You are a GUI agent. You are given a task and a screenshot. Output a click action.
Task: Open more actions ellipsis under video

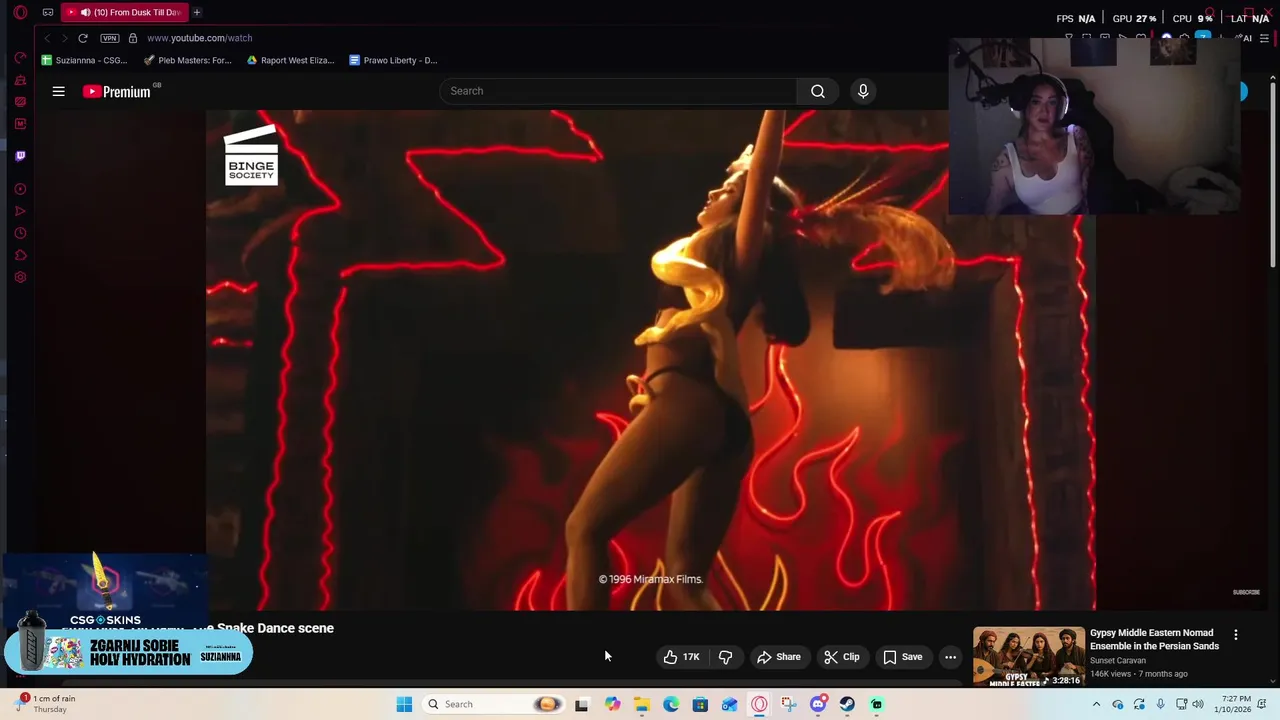(950, 657)
